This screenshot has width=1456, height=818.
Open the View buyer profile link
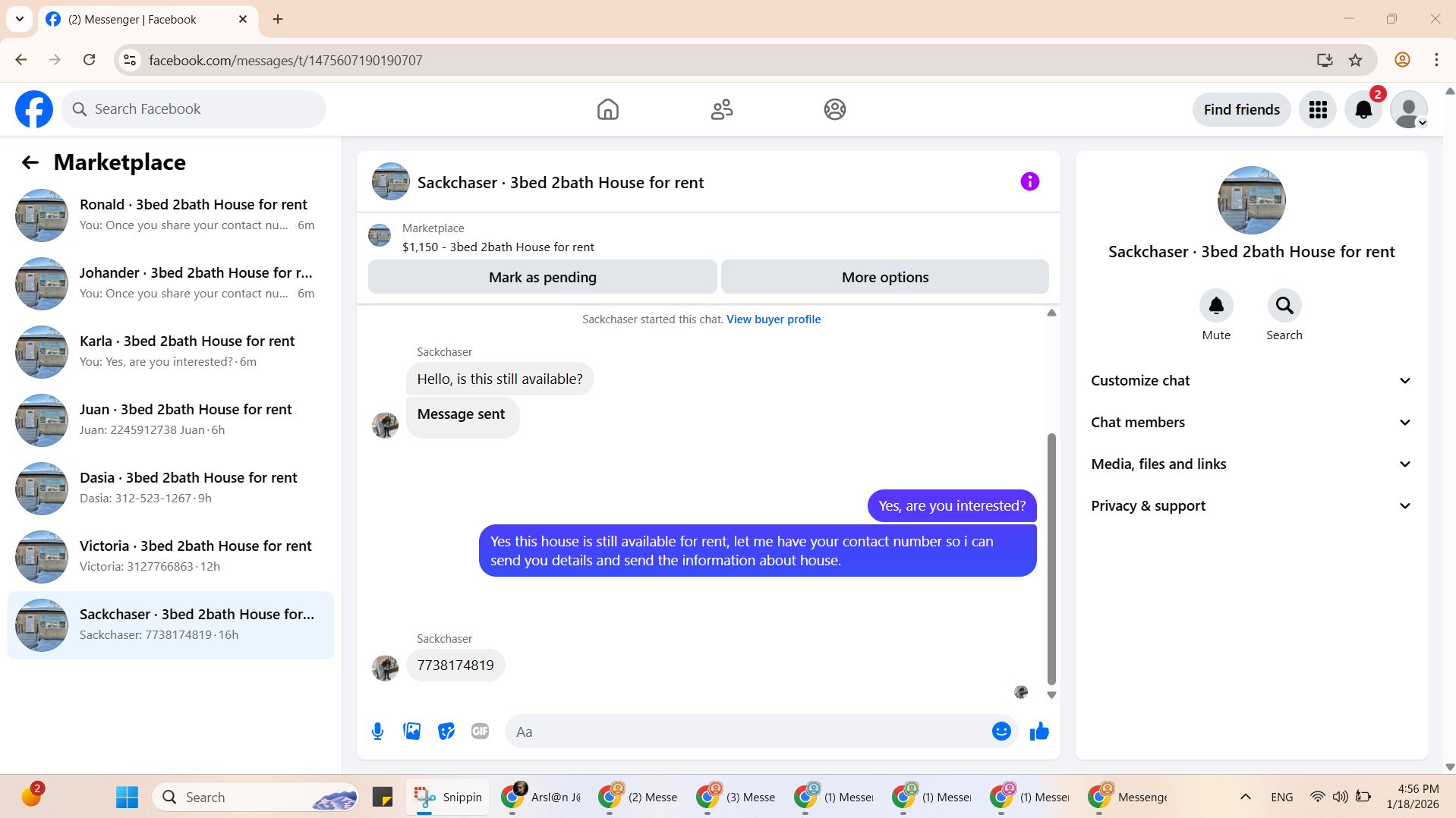pyautogui.click(x=773, y=319)
